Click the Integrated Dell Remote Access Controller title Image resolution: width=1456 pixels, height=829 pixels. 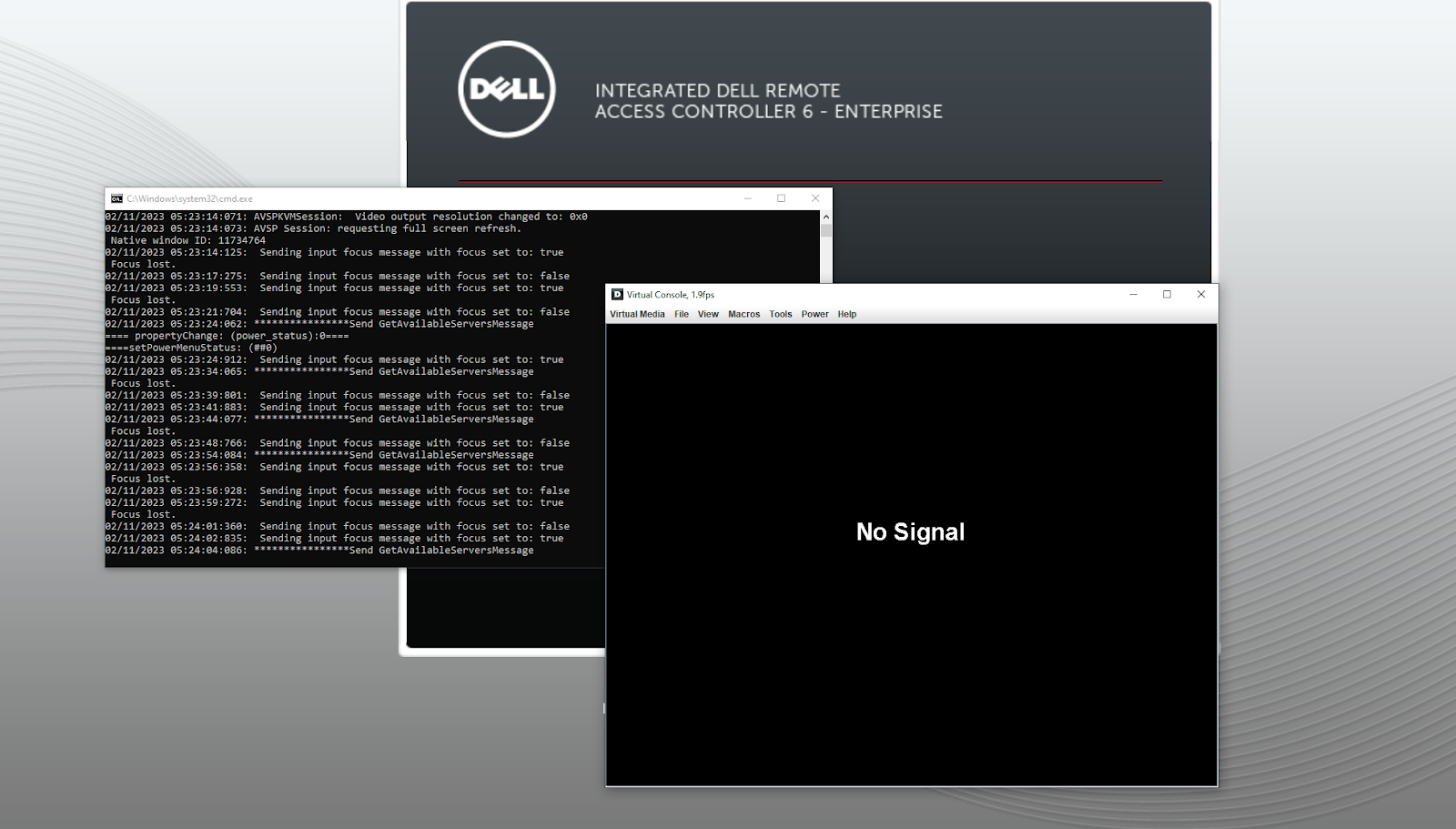pyautogui.click(x=769, y=101)
